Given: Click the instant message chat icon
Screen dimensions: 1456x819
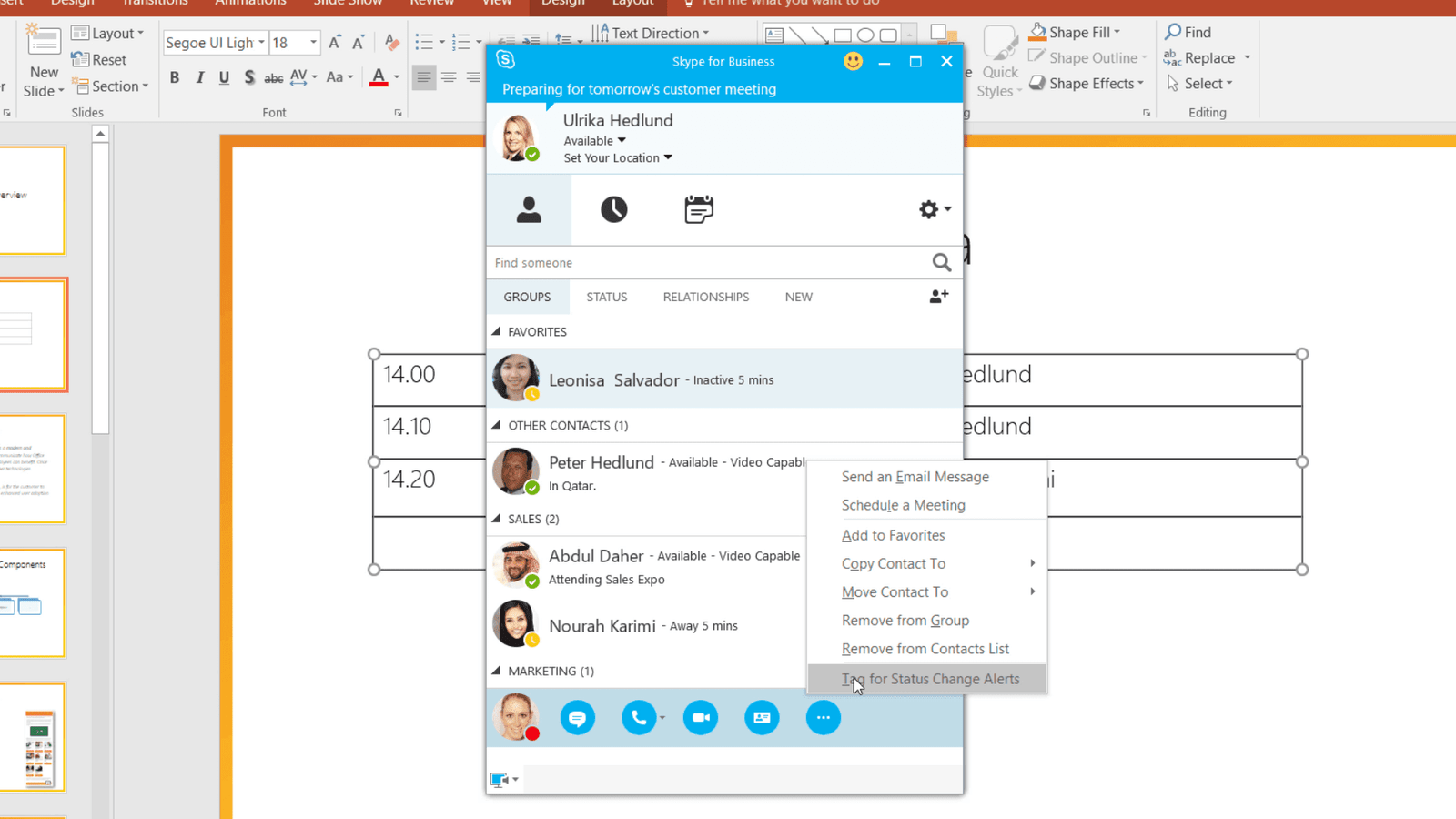Looking at the screenshot, I should [x=577, y=718].
